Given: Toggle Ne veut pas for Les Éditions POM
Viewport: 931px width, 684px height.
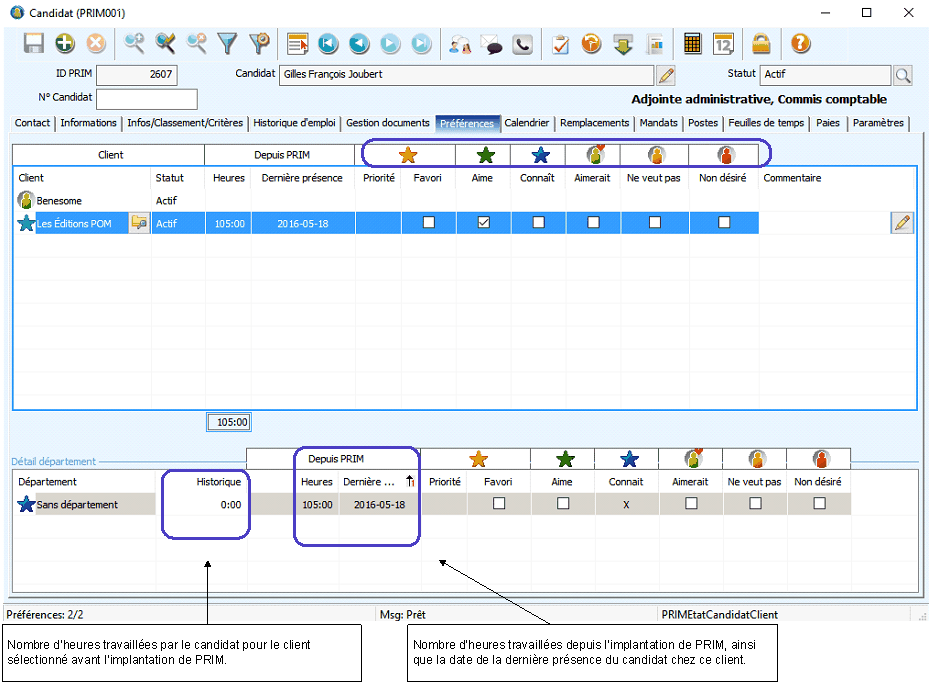Looking at the screenshot, I should (655, 223).
